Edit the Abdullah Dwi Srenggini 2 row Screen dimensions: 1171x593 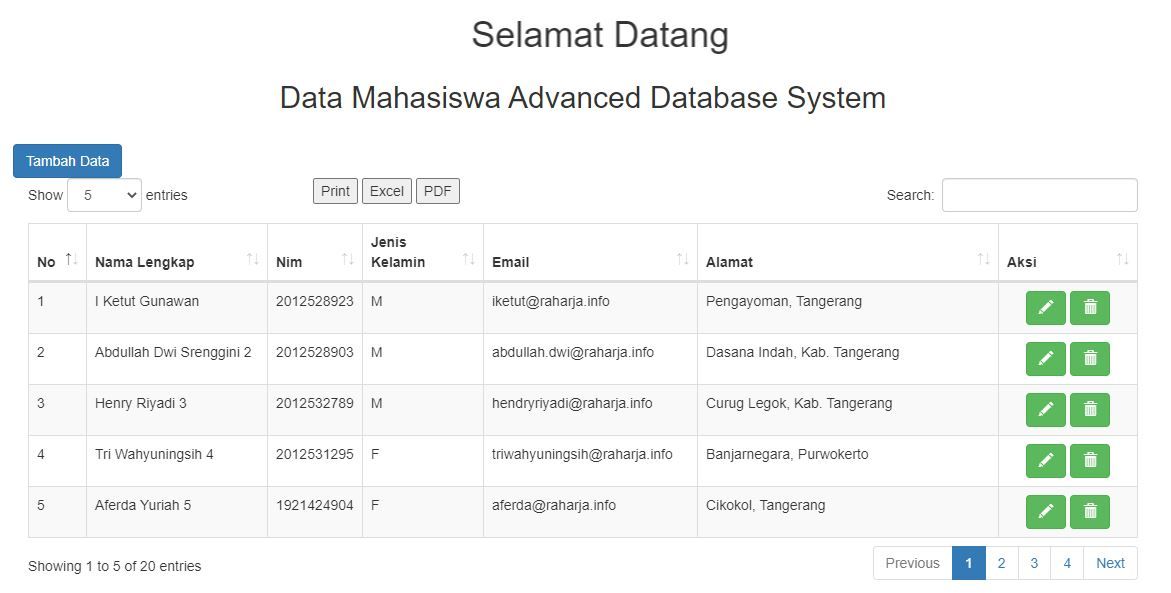[1045, 358]
